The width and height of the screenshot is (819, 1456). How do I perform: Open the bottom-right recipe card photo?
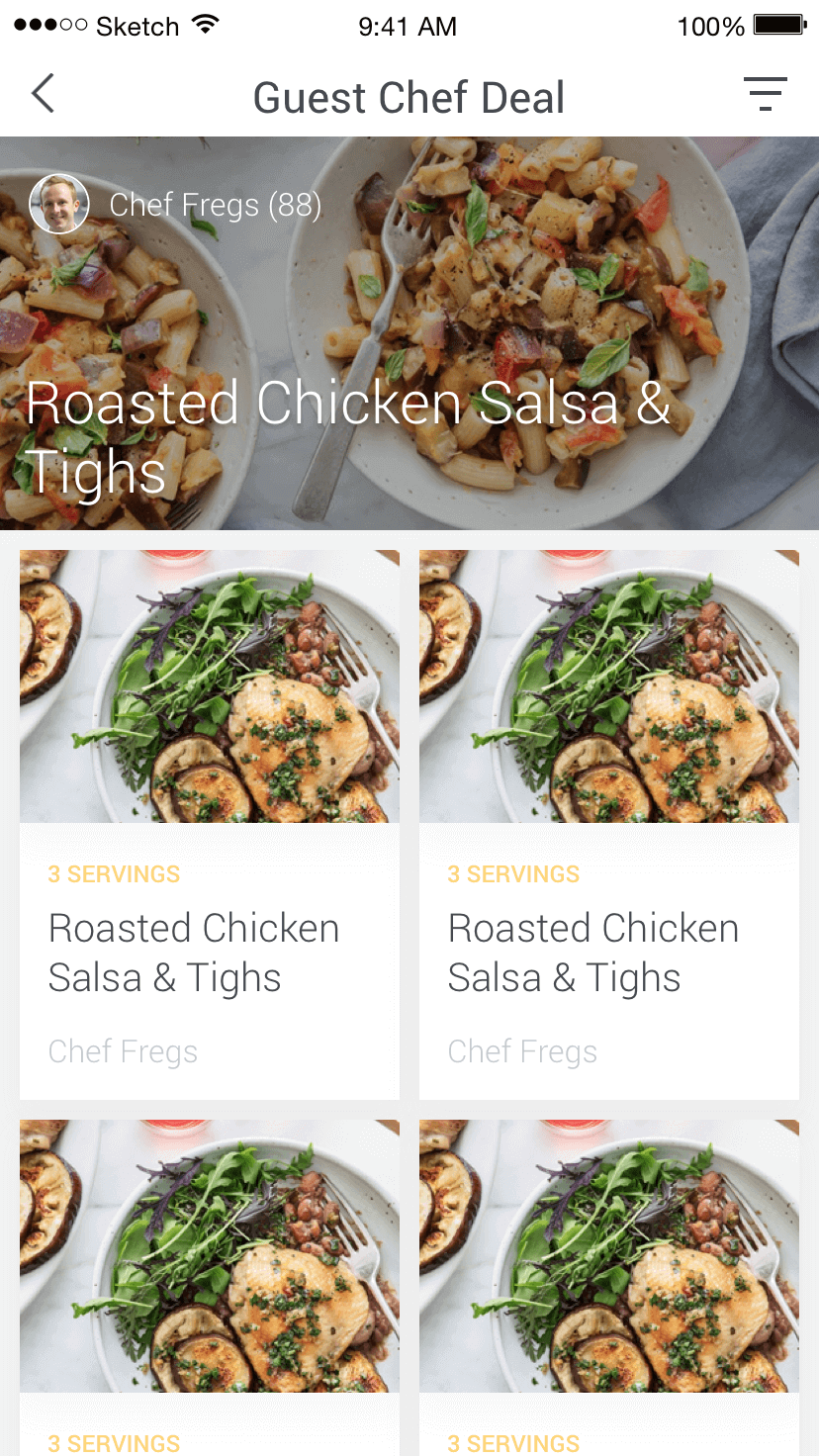(609, 1256)
